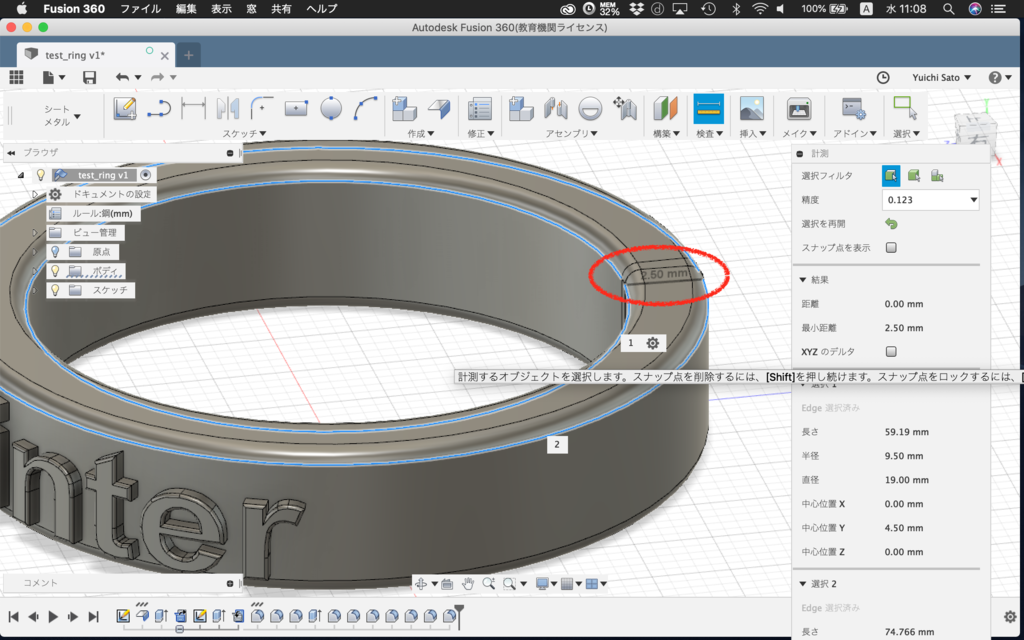Click the As-built Joint round icon
This screenshot has width=1024, height=640.
(x=590, y=108)
